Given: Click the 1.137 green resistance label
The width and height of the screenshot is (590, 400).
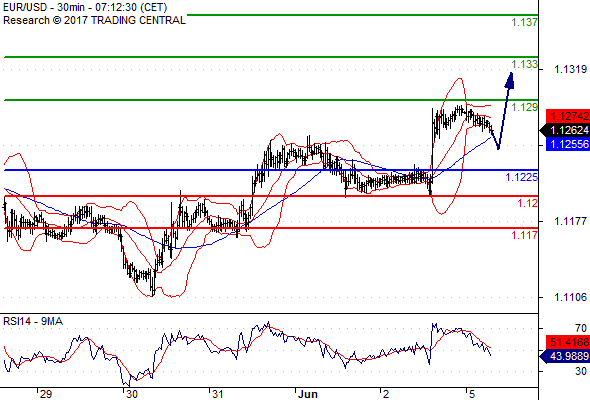Looking at the screenshot, I should click(525, 22).
